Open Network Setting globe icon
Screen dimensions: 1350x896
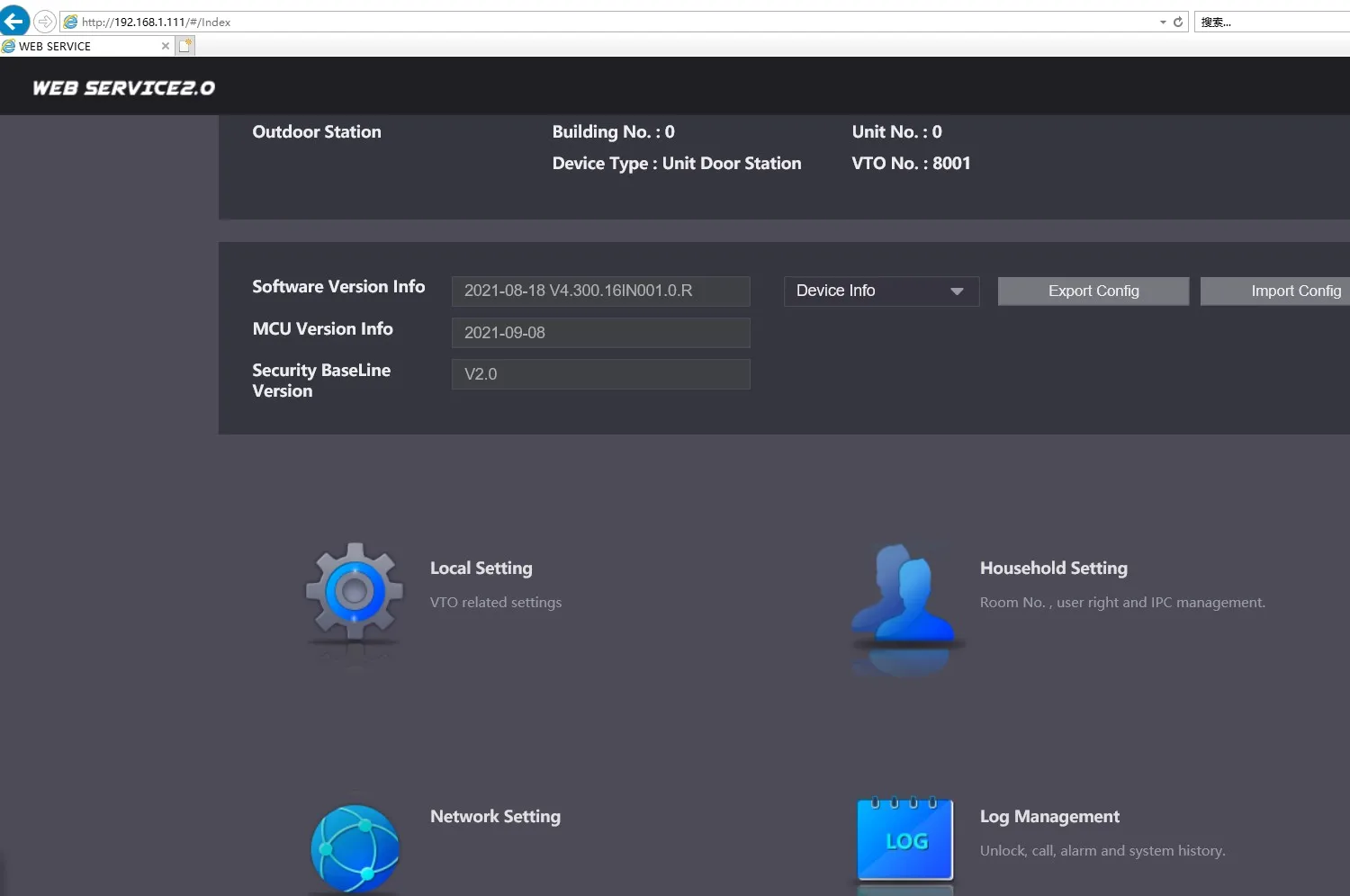[x=355, y=847]
